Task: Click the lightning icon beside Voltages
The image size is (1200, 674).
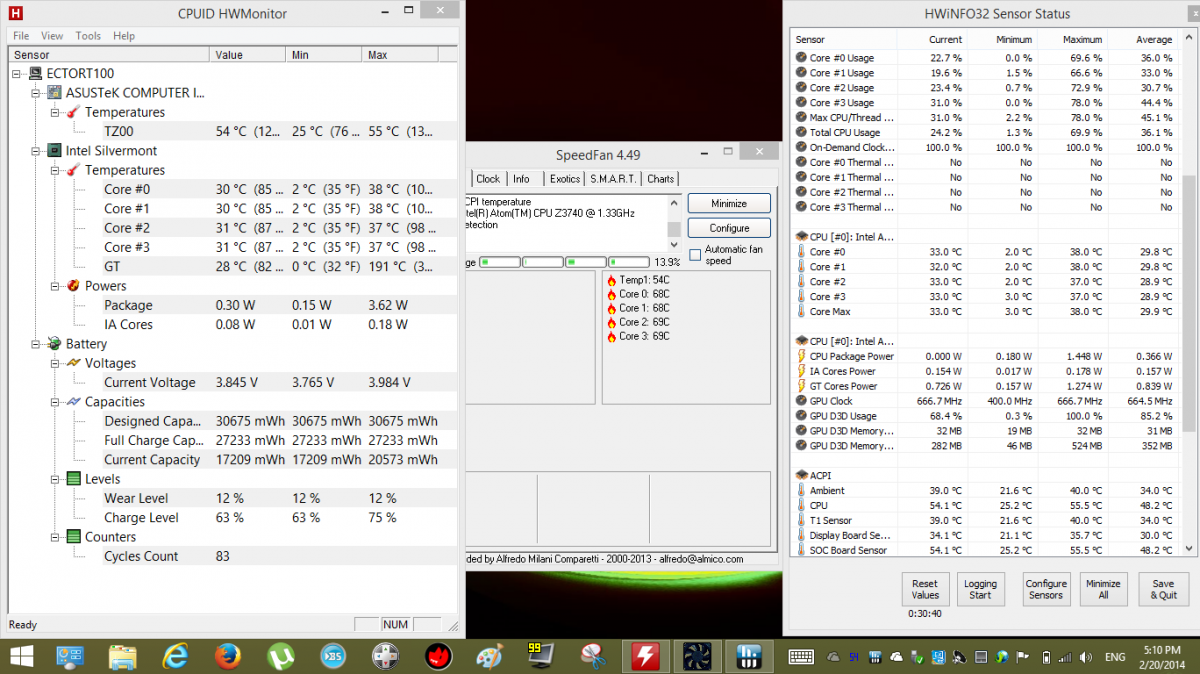Action: (74, 363)
